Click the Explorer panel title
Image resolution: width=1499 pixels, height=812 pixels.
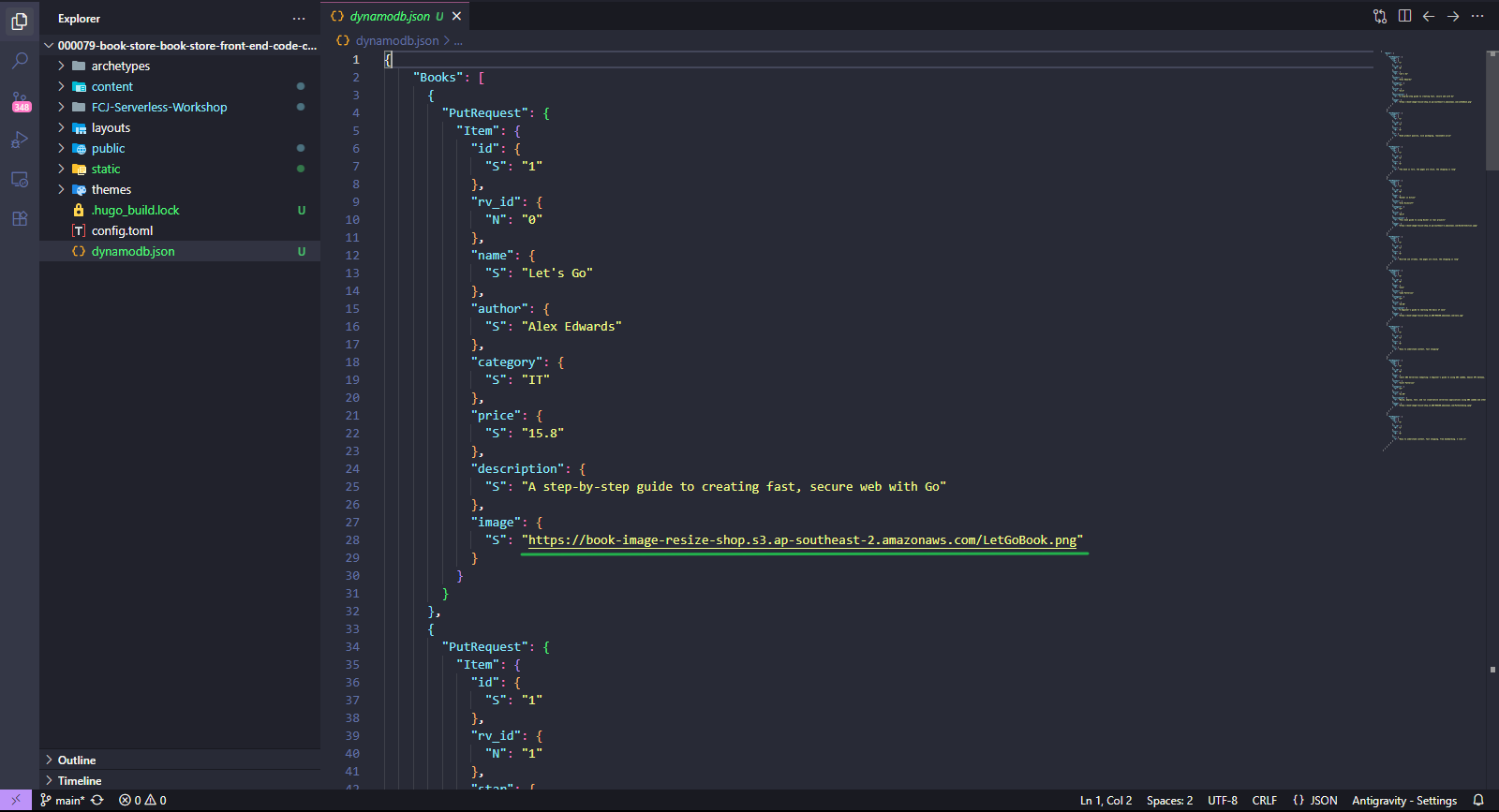click(x=79, y=19)
